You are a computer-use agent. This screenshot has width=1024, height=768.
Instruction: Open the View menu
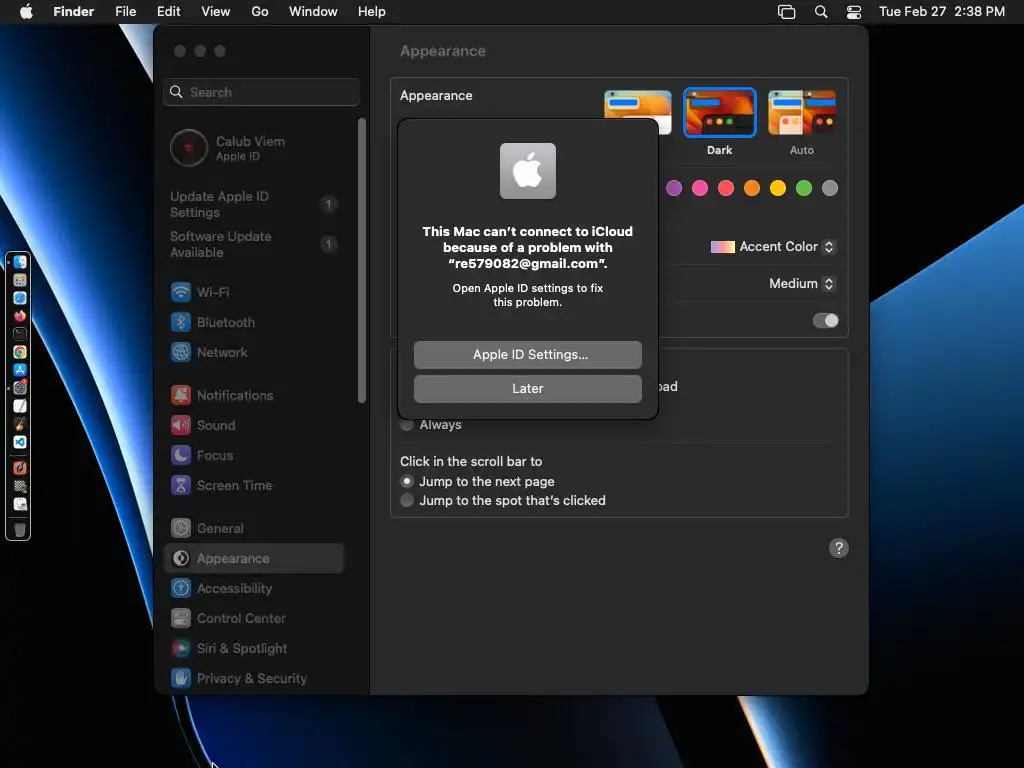pyautogui.click(x=216, y=12)
